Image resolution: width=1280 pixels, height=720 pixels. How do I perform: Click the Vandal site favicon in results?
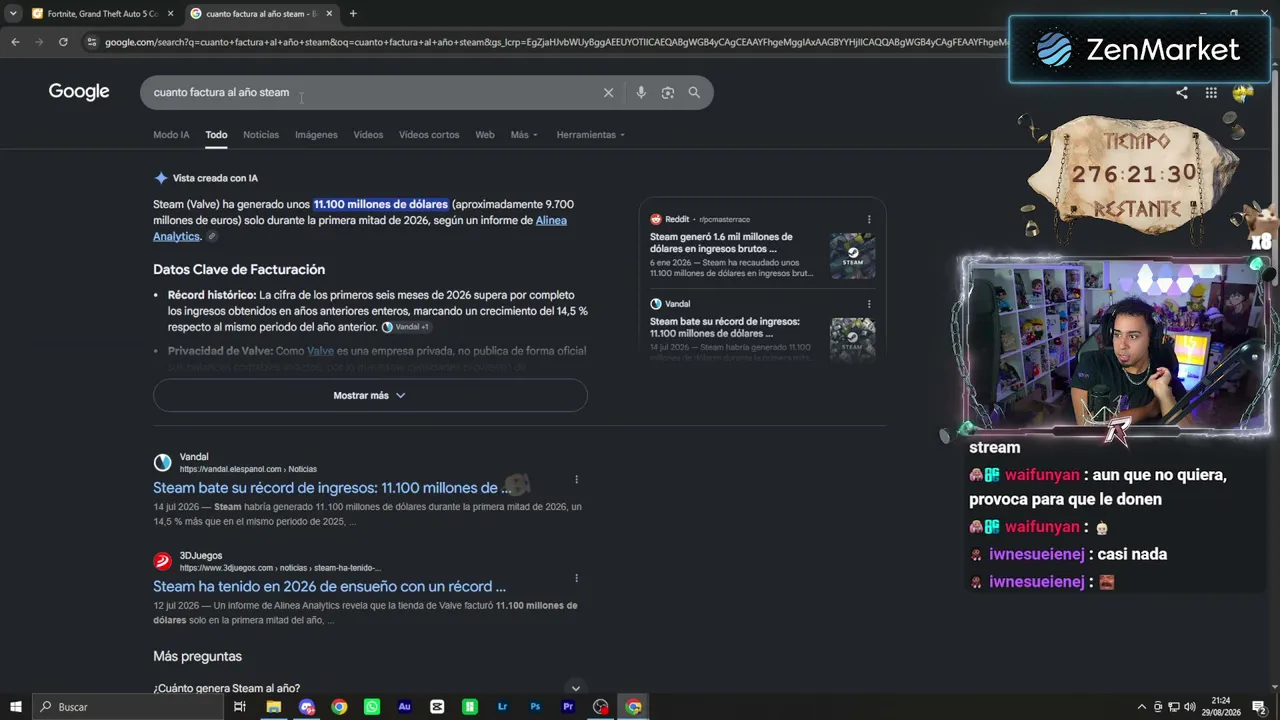[x=162, y=462]
